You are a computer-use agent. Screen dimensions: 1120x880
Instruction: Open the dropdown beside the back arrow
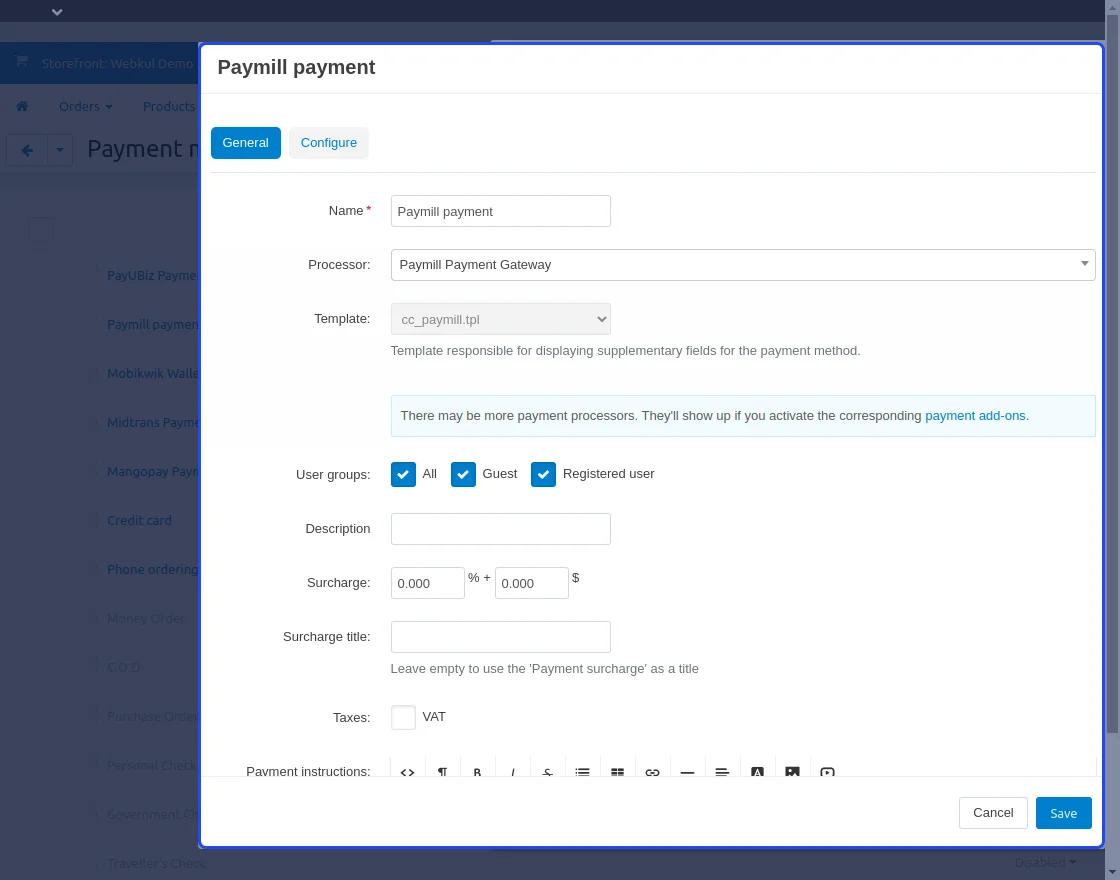click(x=60, y=150)
